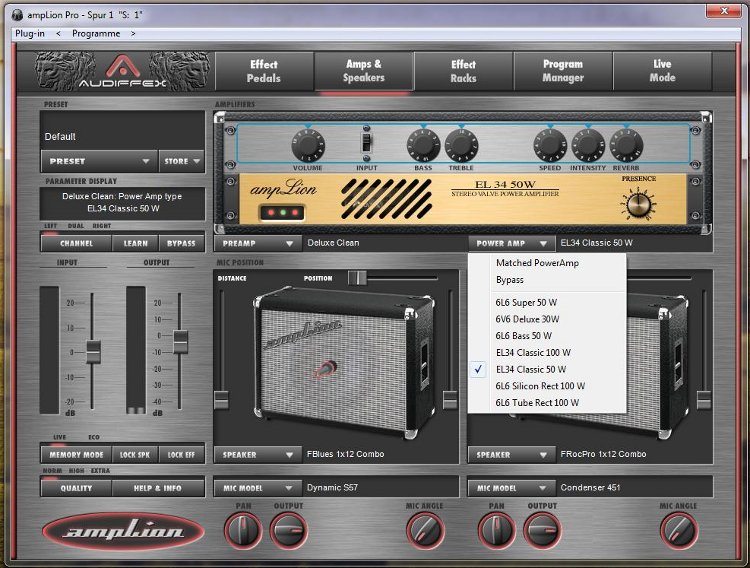
Task: Switch to the Amps & Speakers tab
Action: click(x=364, y=71)
